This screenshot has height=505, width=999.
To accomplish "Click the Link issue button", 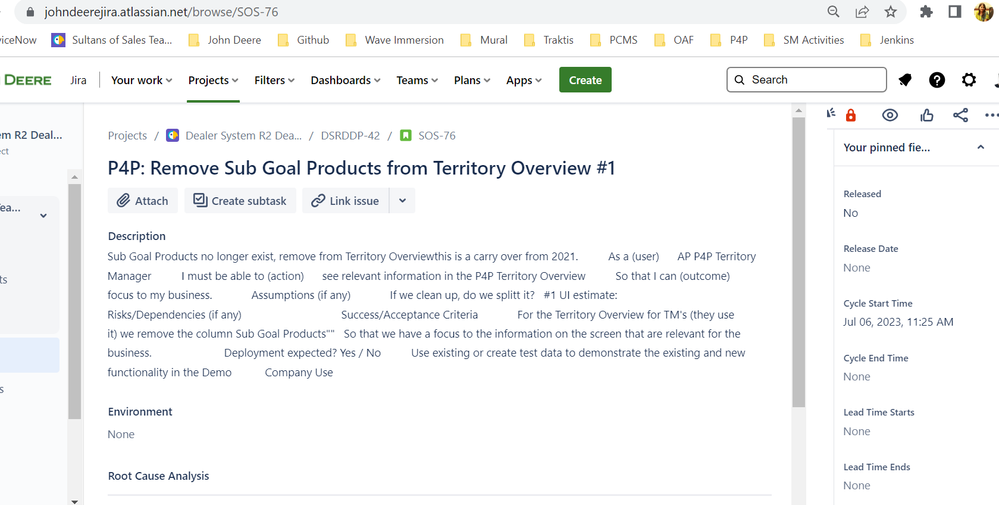I will point(345,201).
